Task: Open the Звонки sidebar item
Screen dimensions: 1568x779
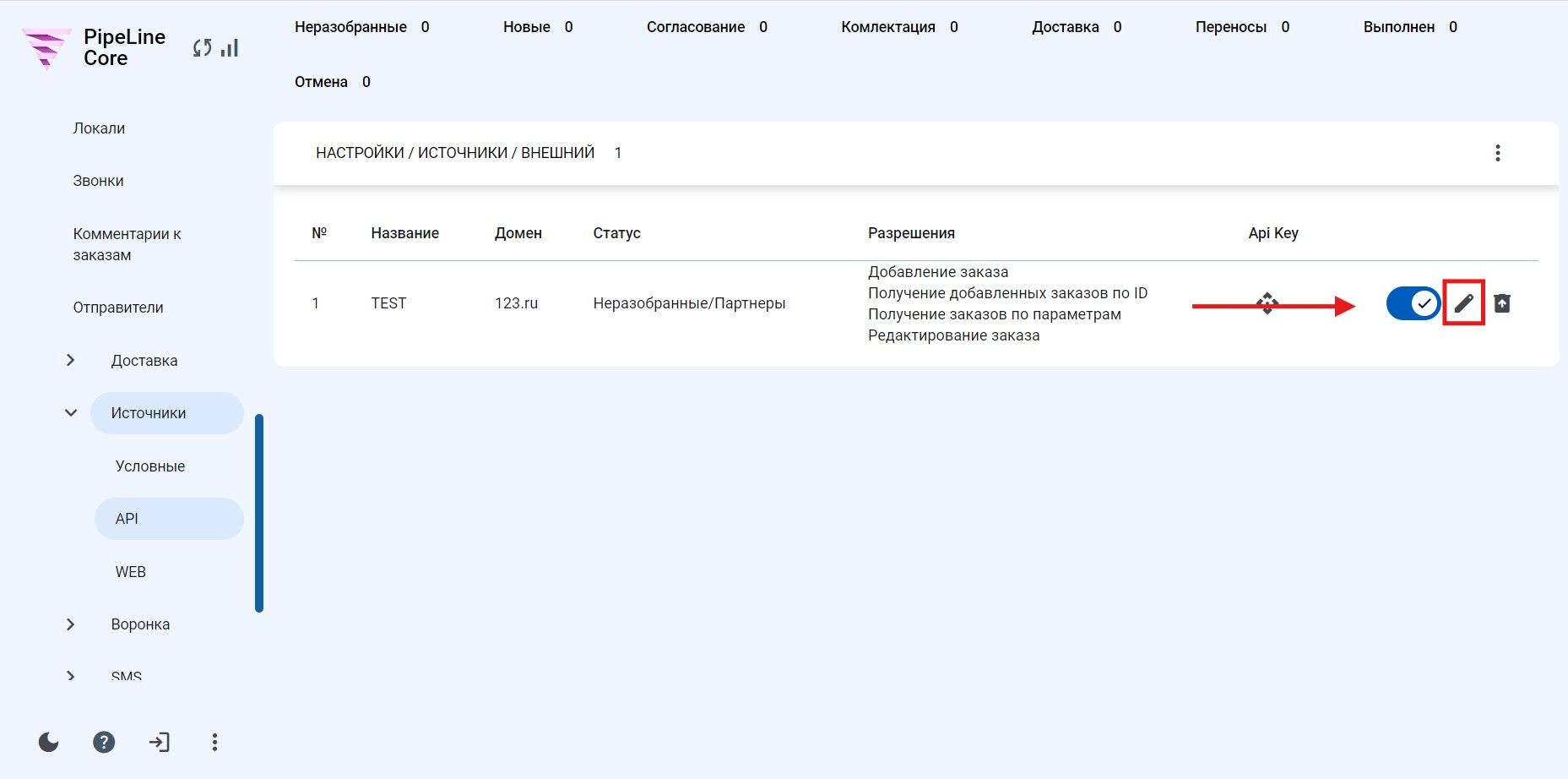Action: tap(98, 181)
